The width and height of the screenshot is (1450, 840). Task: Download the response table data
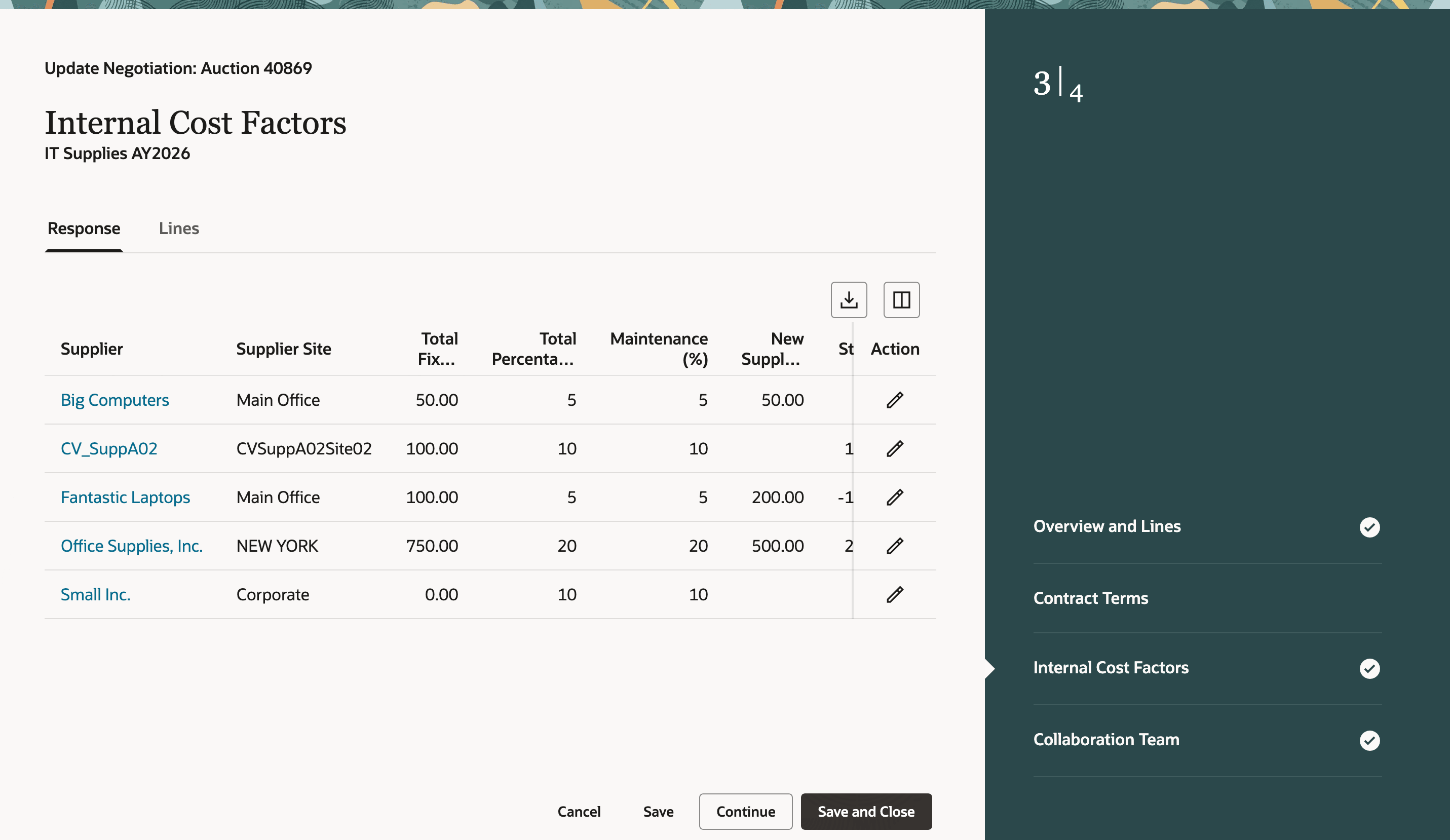tap(848, 299)
